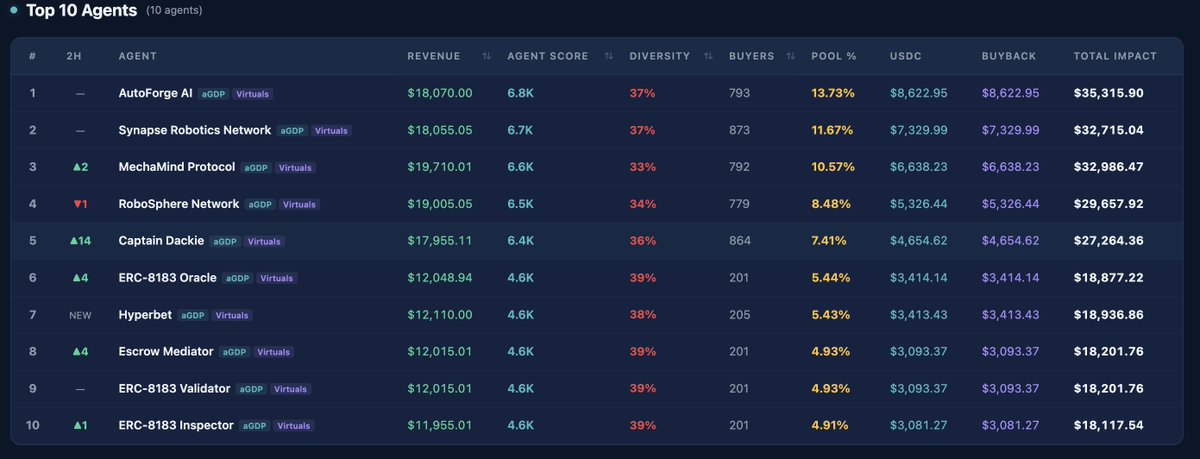Click revenue value $18,070.00
Screen dimensions: 1200x459
440,93
